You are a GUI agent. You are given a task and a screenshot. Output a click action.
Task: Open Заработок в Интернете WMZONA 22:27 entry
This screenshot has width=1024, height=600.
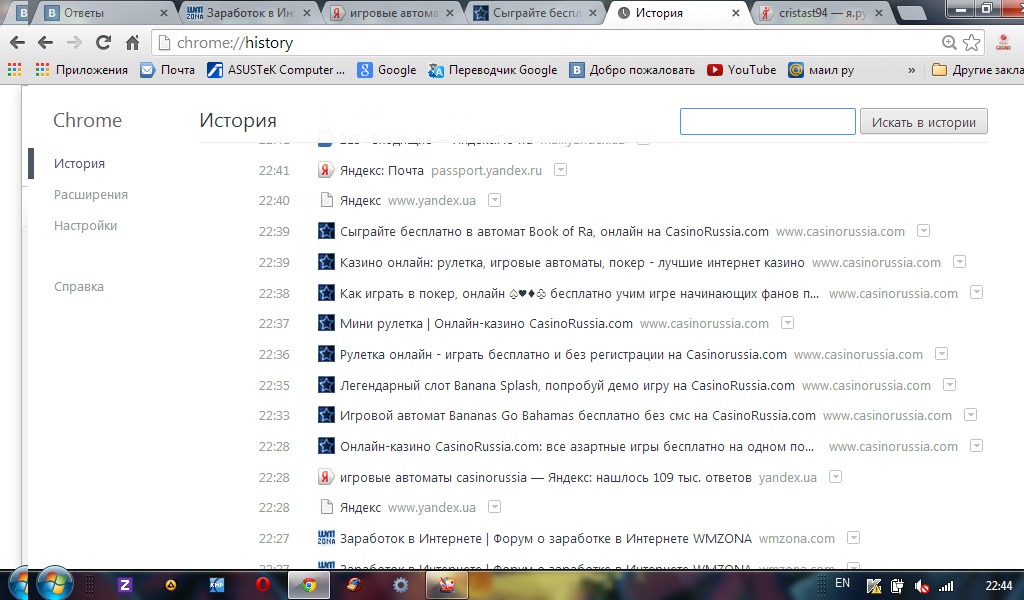pyautogui.click(x=545, y=539)
